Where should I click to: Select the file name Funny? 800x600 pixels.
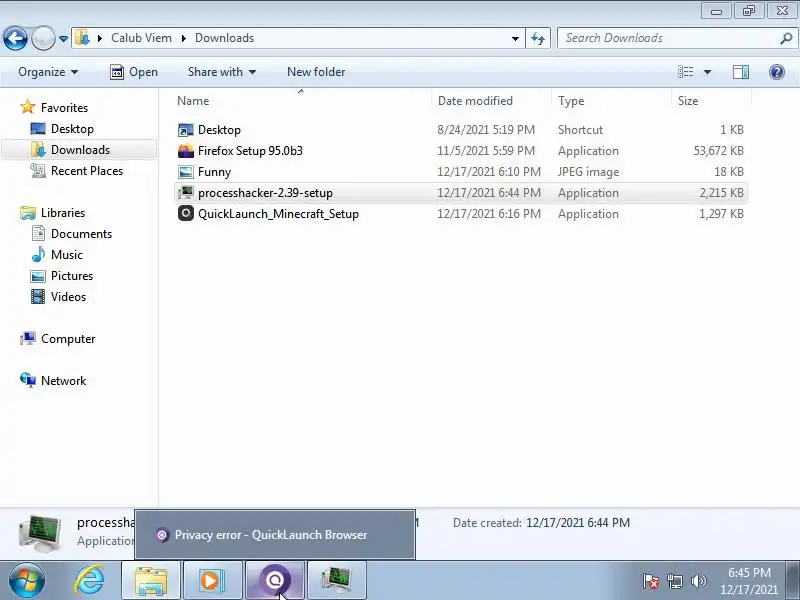click(214, 171)
